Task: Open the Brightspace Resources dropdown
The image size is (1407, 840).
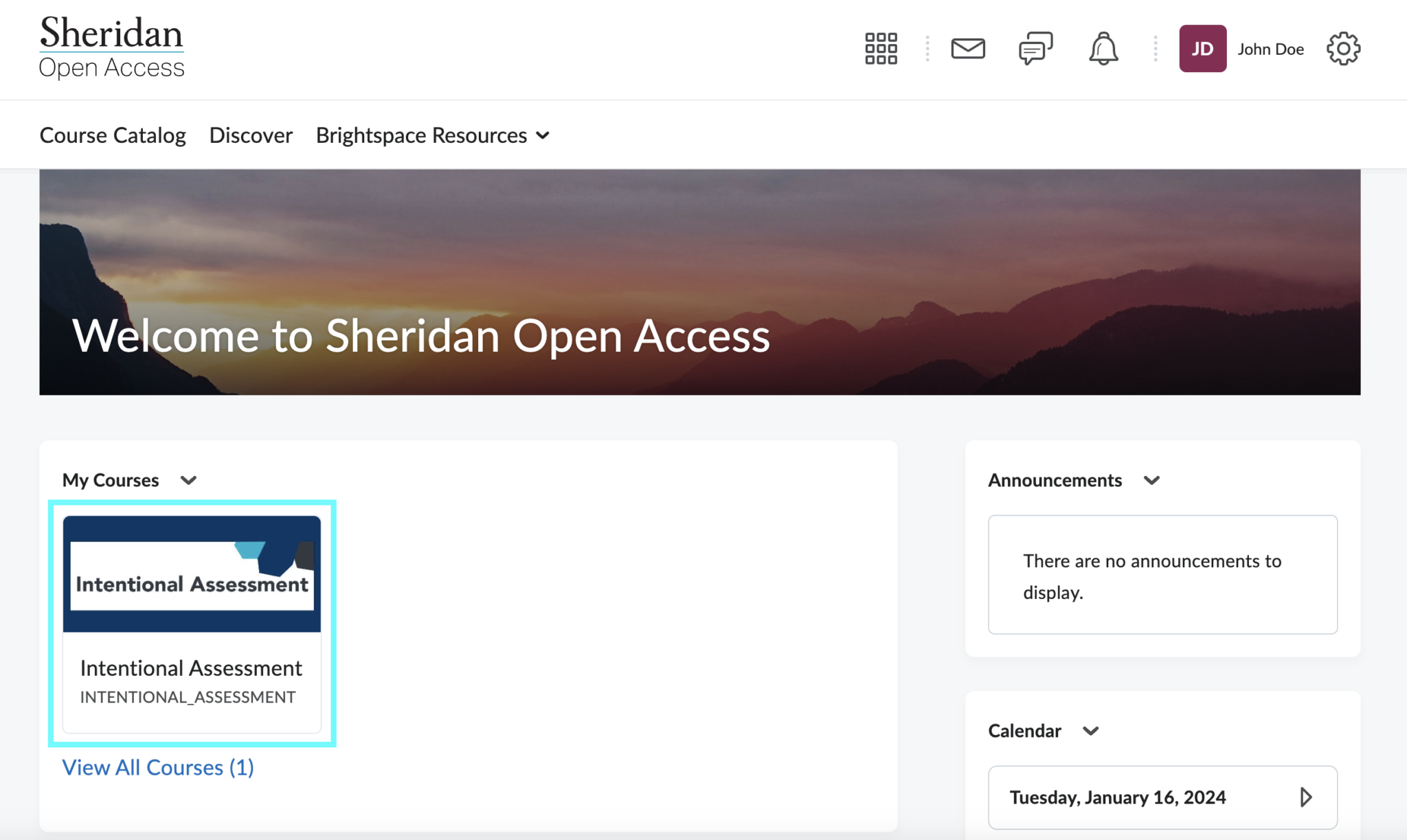Action: [x=433, y=135]
